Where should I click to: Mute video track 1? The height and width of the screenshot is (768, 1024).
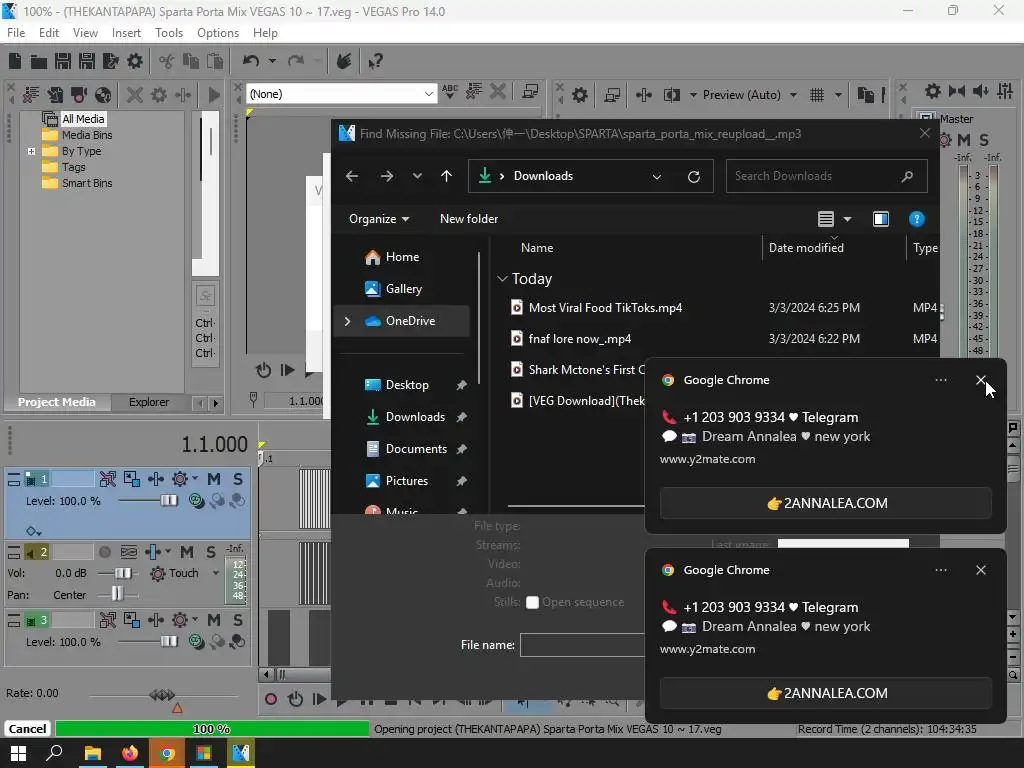click(214, 479)
